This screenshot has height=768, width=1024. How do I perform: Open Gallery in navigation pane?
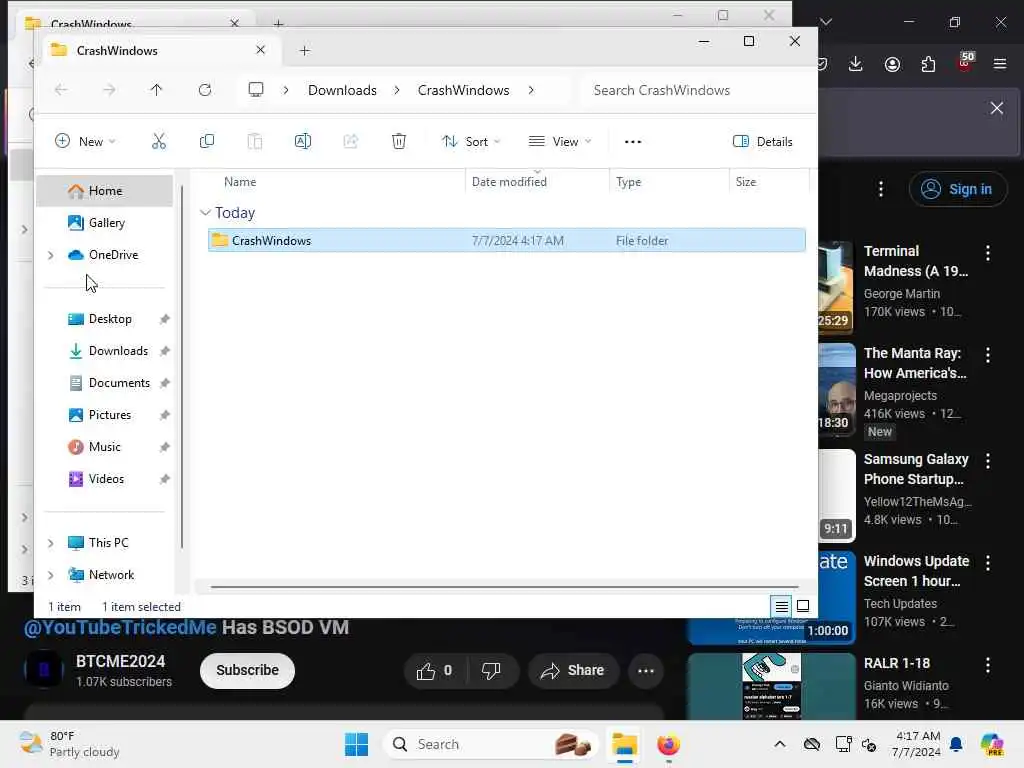[104, 223]
